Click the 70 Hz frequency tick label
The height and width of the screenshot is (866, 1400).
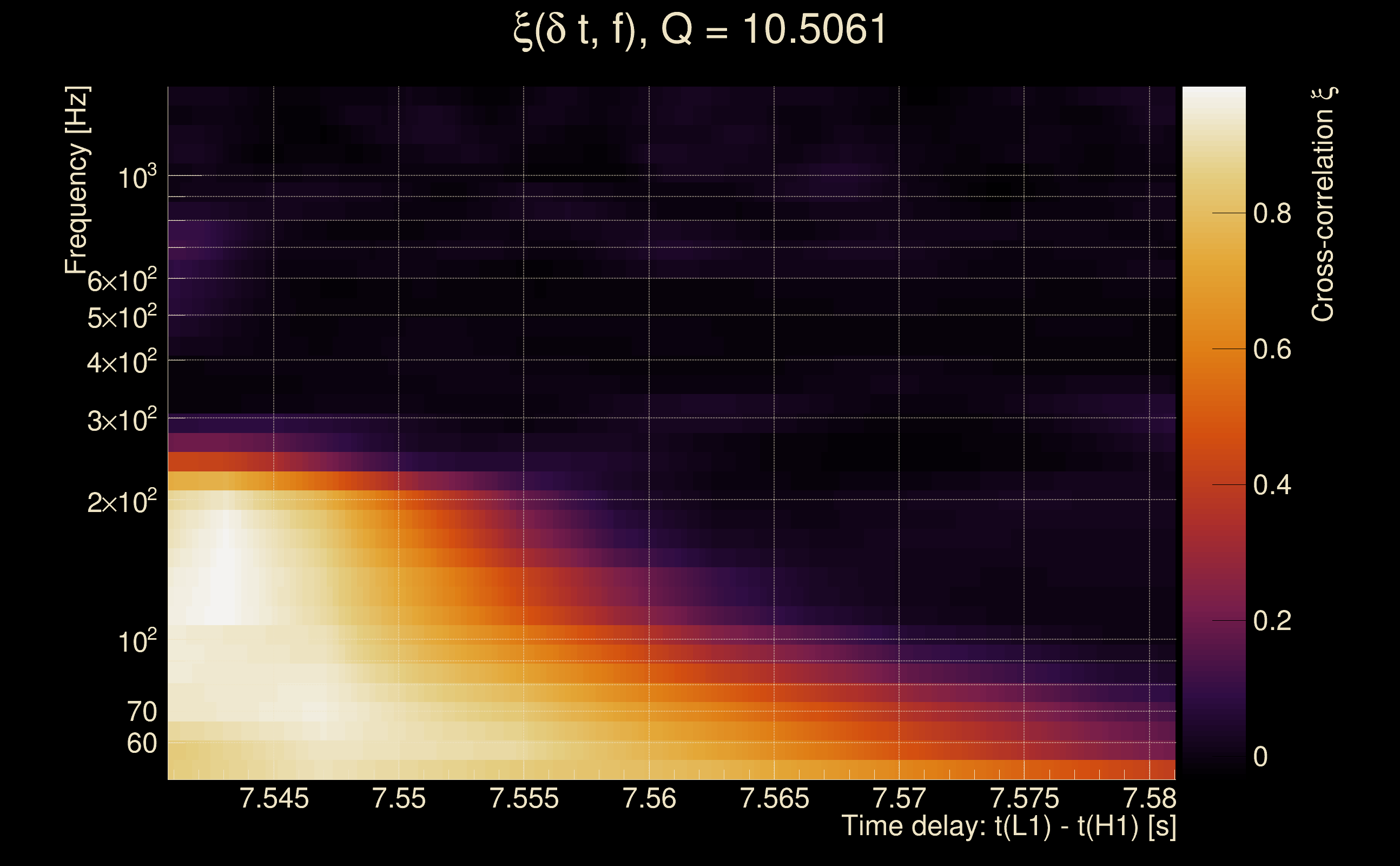pyautogui.click(x=141, y=712)
